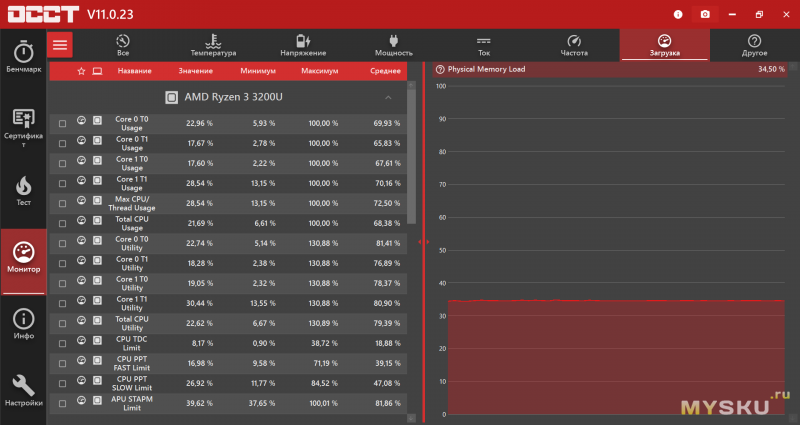Click the monitor display column header icon

point(97,71)
